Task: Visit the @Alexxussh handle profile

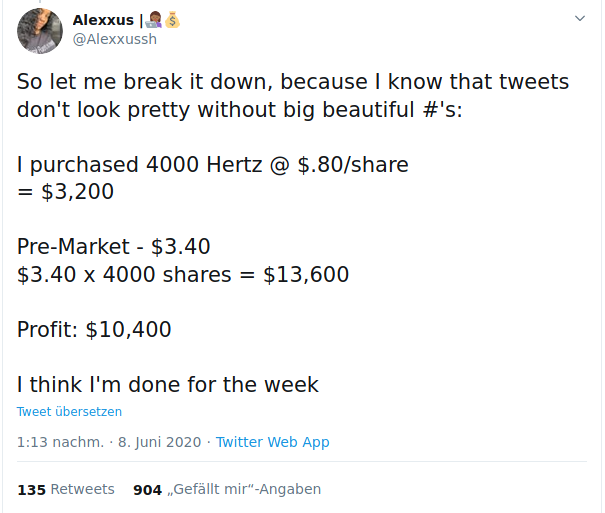Action: click(115, 39)
